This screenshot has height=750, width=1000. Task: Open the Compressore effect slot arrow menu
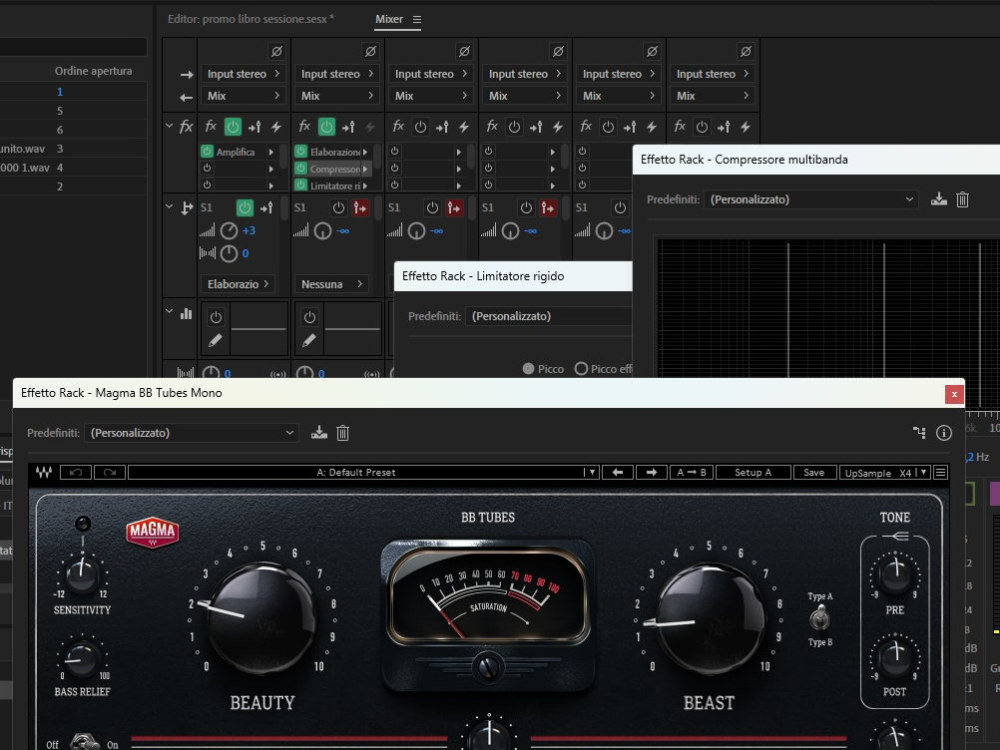[365, 169]
